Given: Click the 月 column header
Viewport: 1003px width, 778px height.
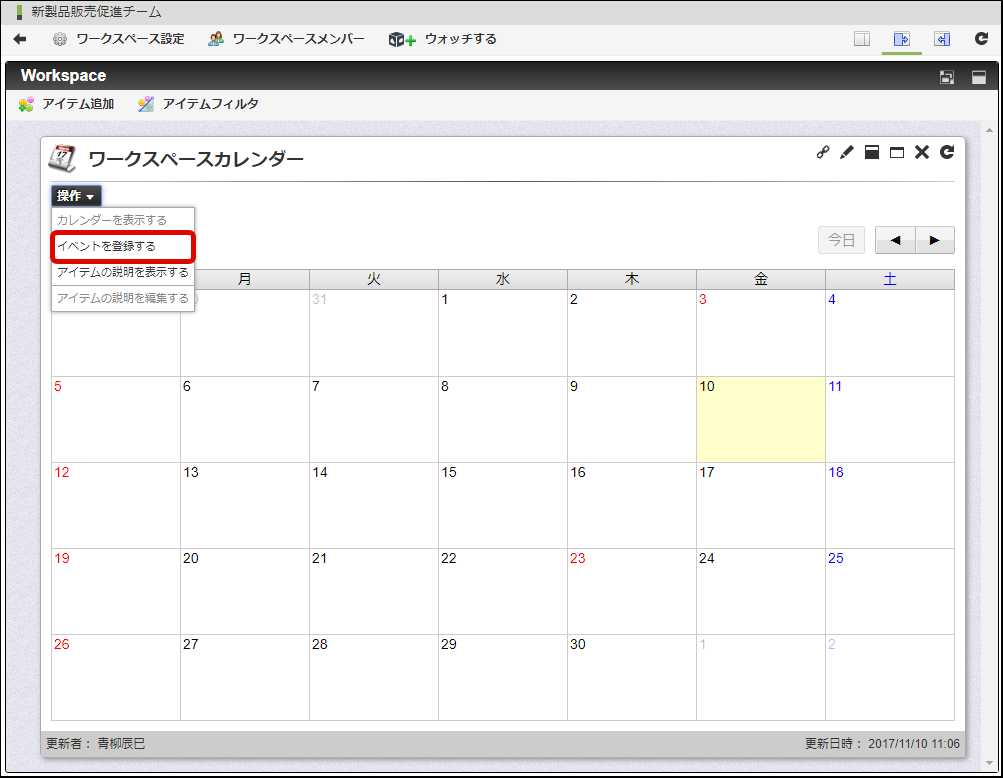Looking at the screenshot, I should coord(245,279).
